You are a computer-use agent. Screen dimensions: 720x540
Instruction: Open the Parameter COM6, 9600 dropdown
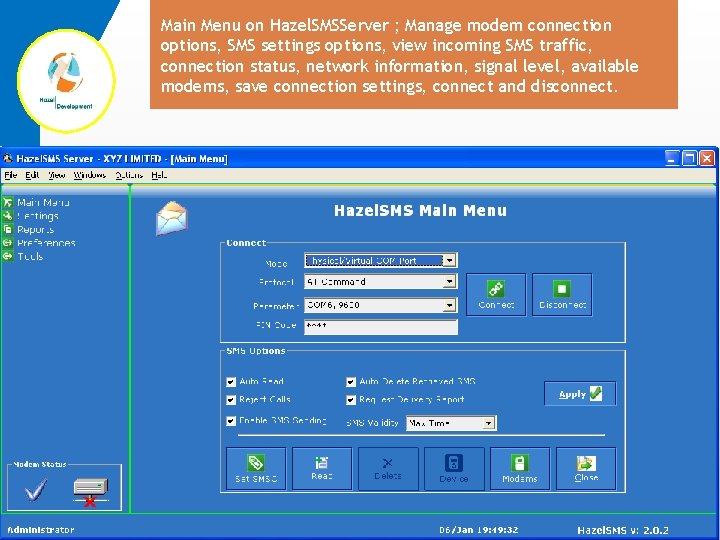click(x=381, y=305)
